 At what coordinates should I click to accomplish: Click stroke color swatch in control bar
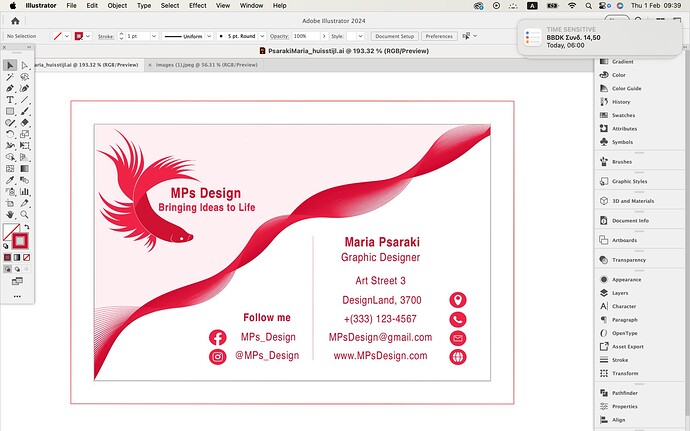click(79, 36)
